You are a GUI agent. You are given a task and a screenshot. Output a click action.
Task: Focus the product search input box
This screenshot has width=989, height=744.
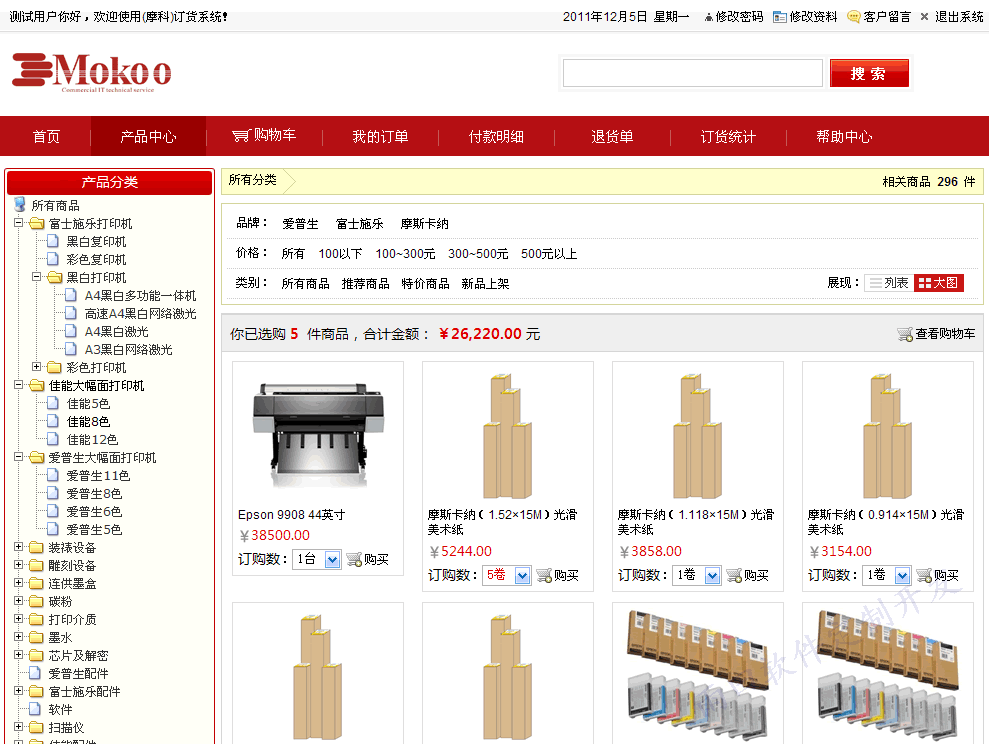coord(693,73)
